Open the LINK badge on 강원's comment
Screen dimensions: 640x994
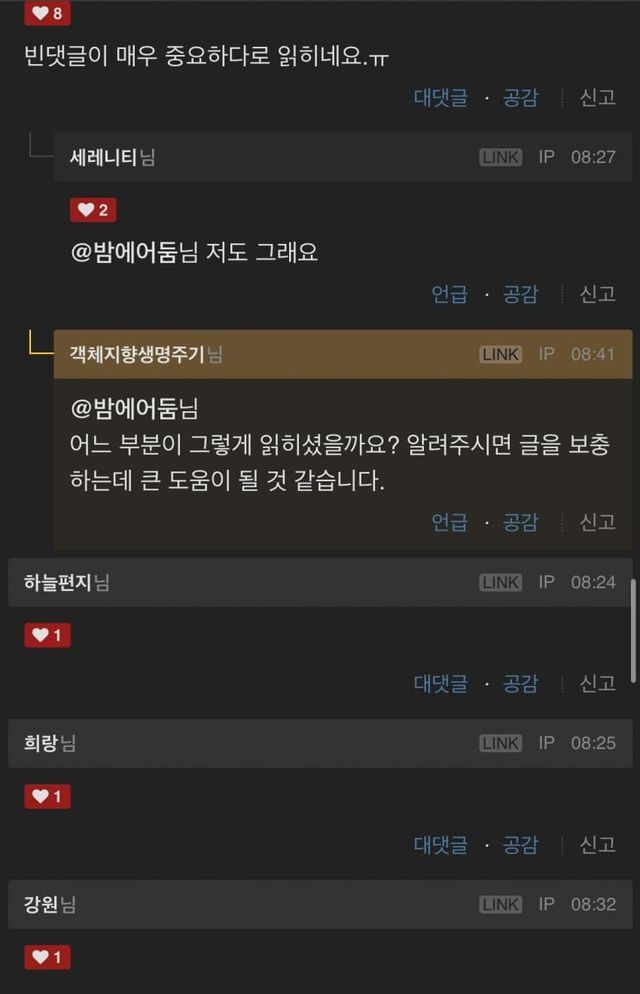[501, 905]
